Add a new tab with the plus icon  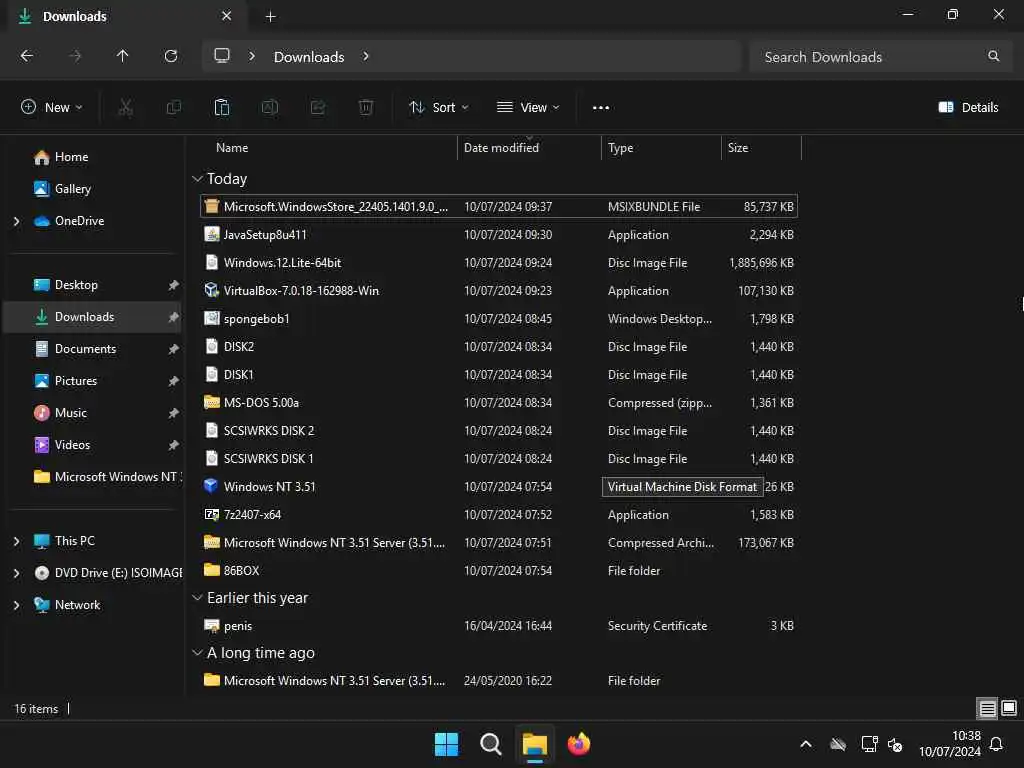pyautogui.click(x=270, y=16)
